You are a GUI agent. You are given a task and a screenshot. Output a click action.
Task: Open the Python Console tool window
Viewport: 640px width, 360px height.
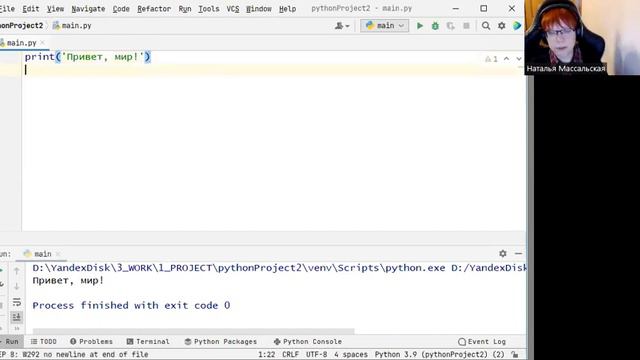308,342
